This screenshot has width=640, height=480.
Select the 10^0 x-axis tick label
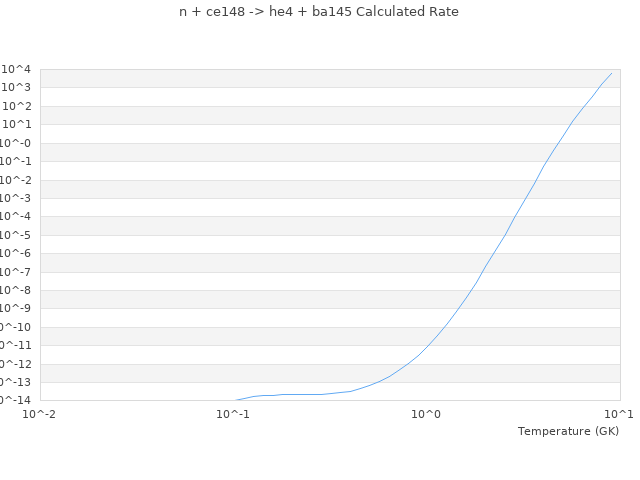[426, 413]
